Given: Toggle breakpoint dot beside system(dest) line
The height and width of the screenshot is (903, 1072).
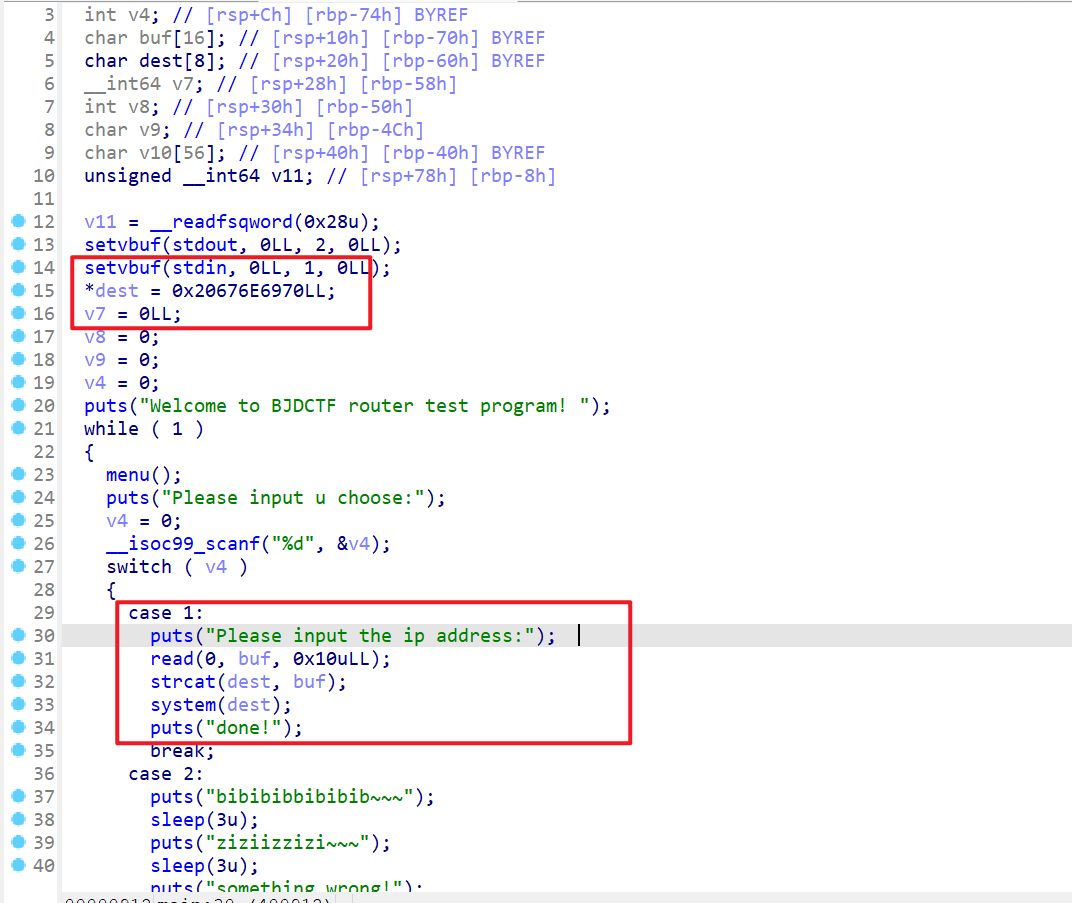Looking at the screenshot, I should pyautogui.click(x=17, y=705).
